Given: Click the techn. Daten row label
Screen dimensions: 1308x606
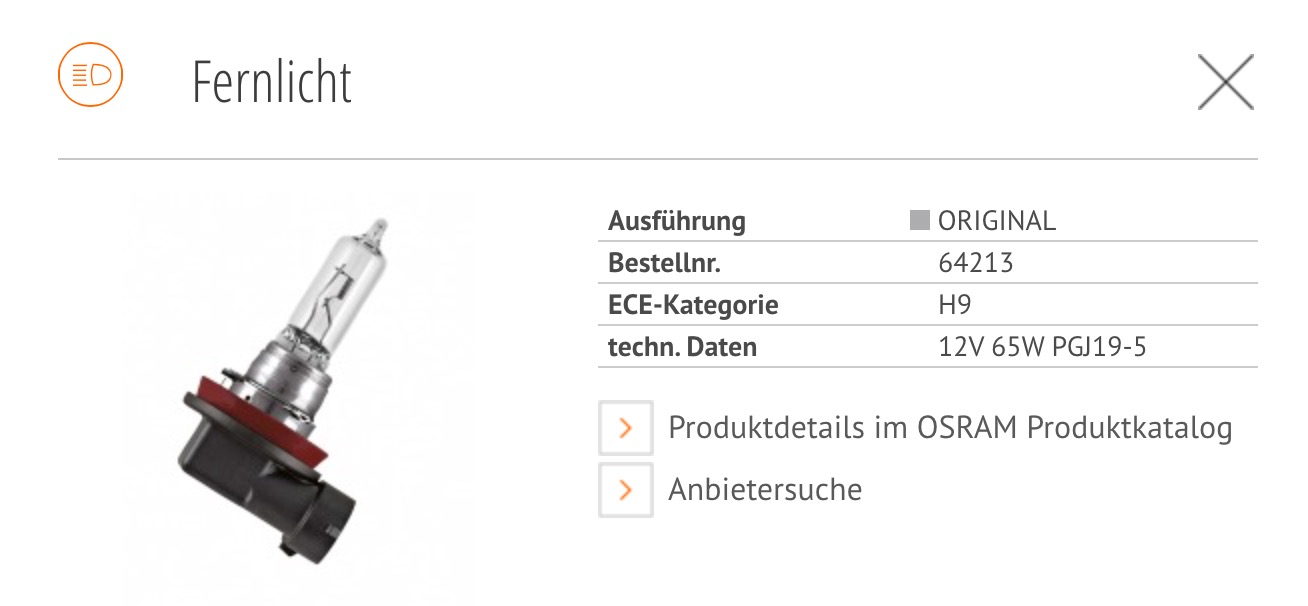Looking at the screenshot, I should coord(682,347).
